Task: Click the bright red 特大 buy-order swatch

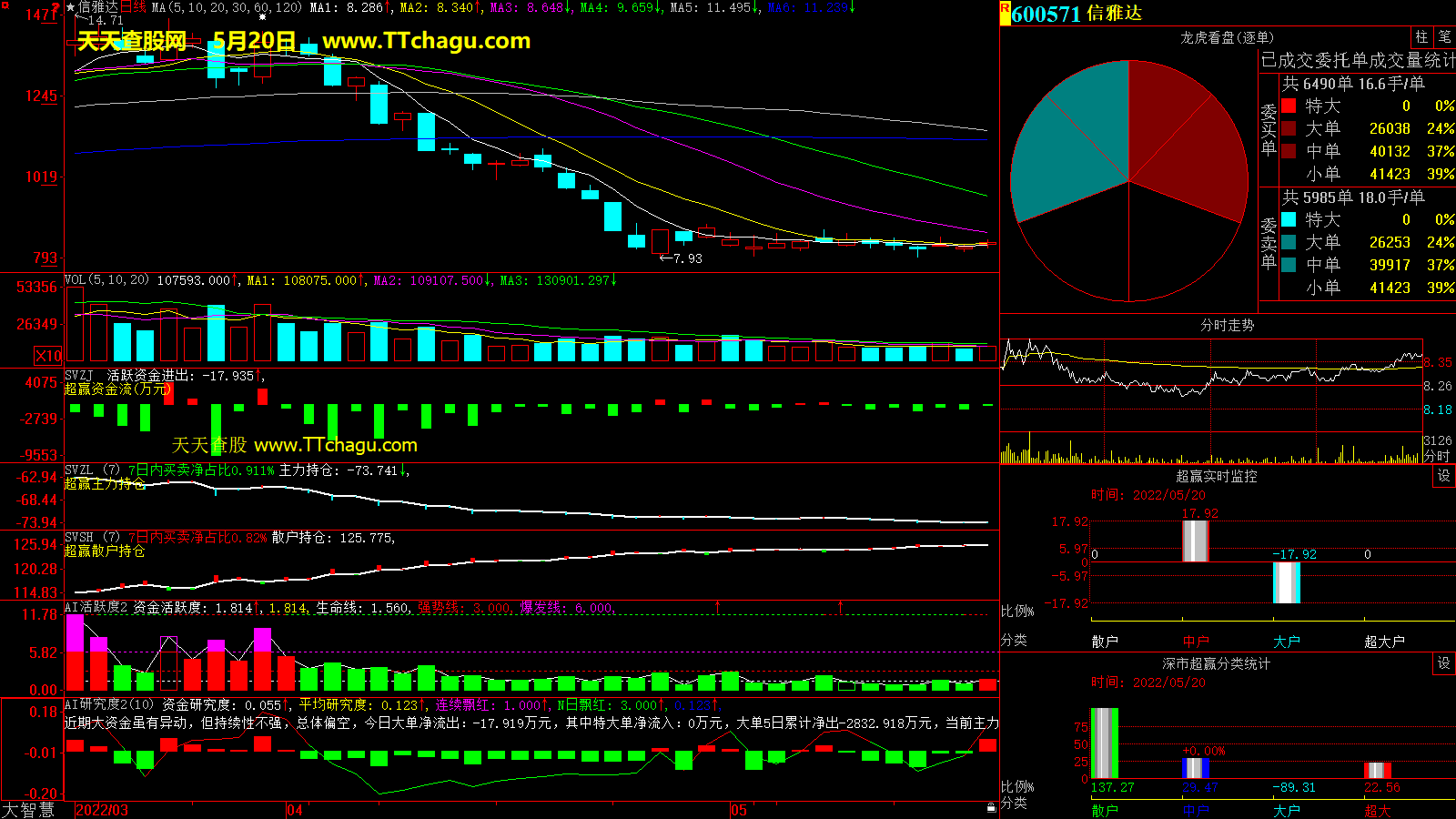Action: coord(1289,106)
